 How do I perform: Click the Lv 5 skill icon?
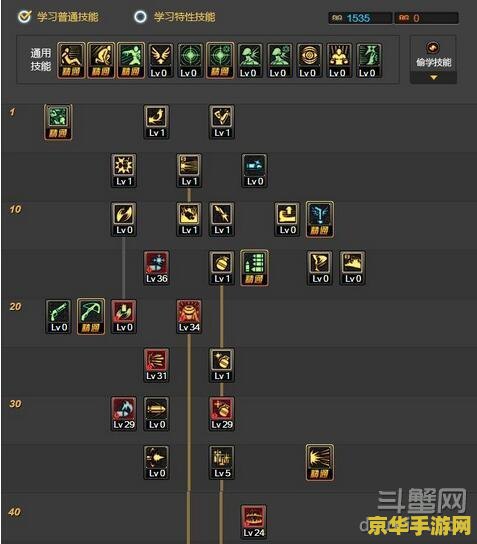222,462
